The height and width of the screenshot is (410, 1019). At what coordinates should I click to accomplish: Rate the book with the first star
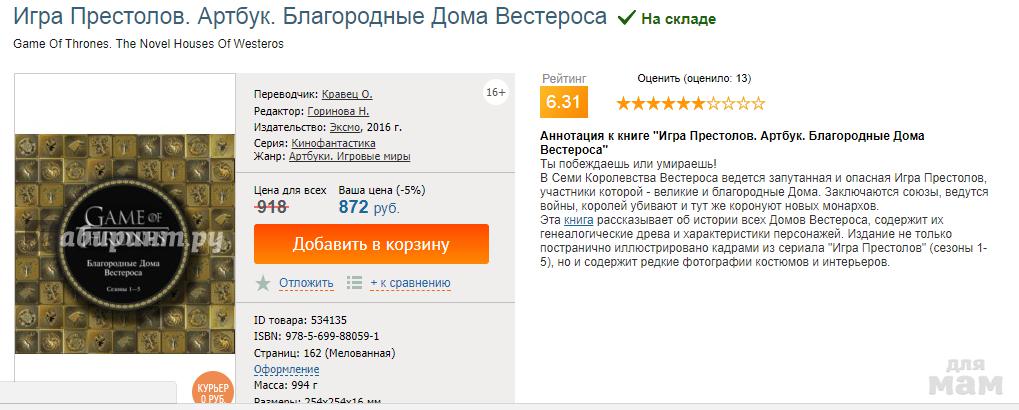623,102
